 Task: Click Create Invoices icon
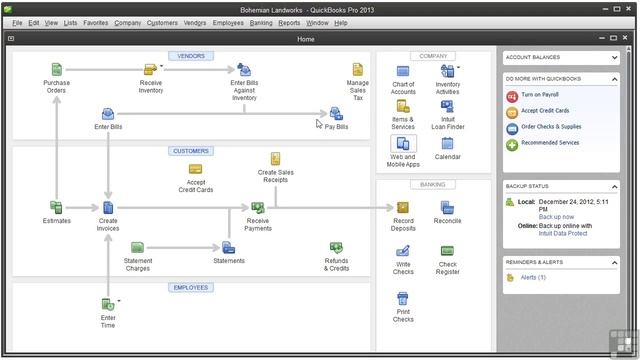click(x=108, y=207)
